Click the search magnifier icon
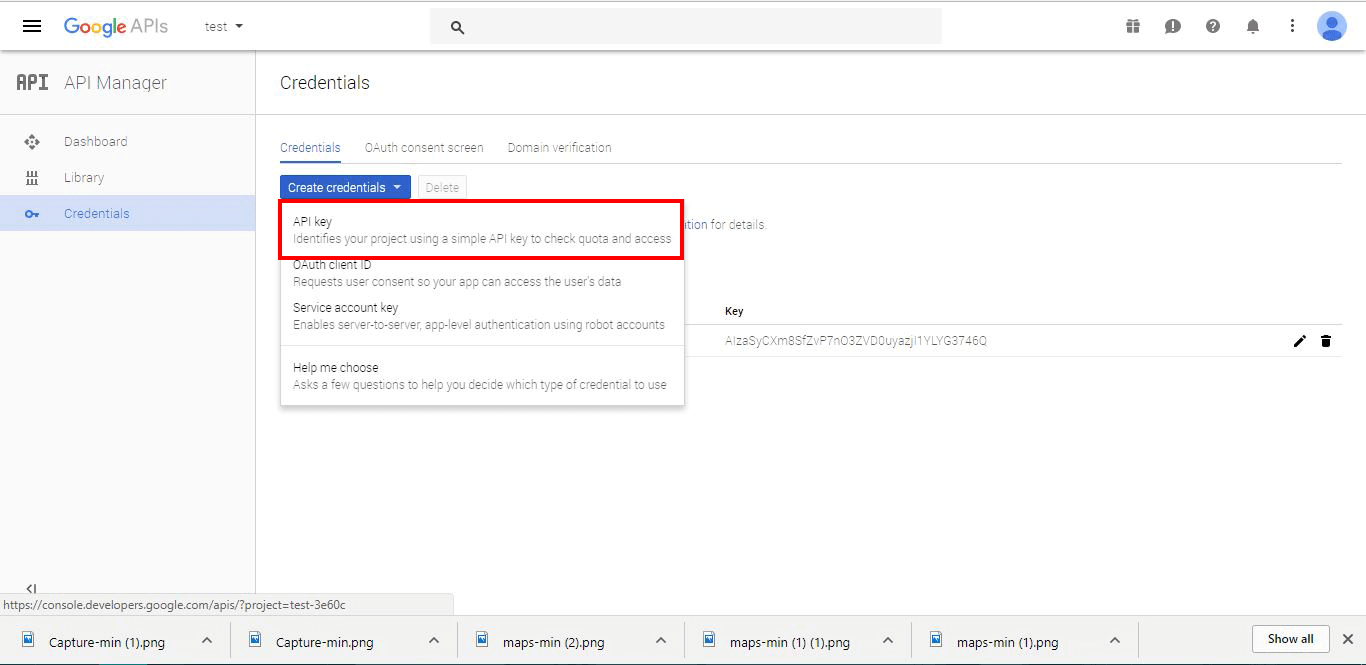 (458, 28)
